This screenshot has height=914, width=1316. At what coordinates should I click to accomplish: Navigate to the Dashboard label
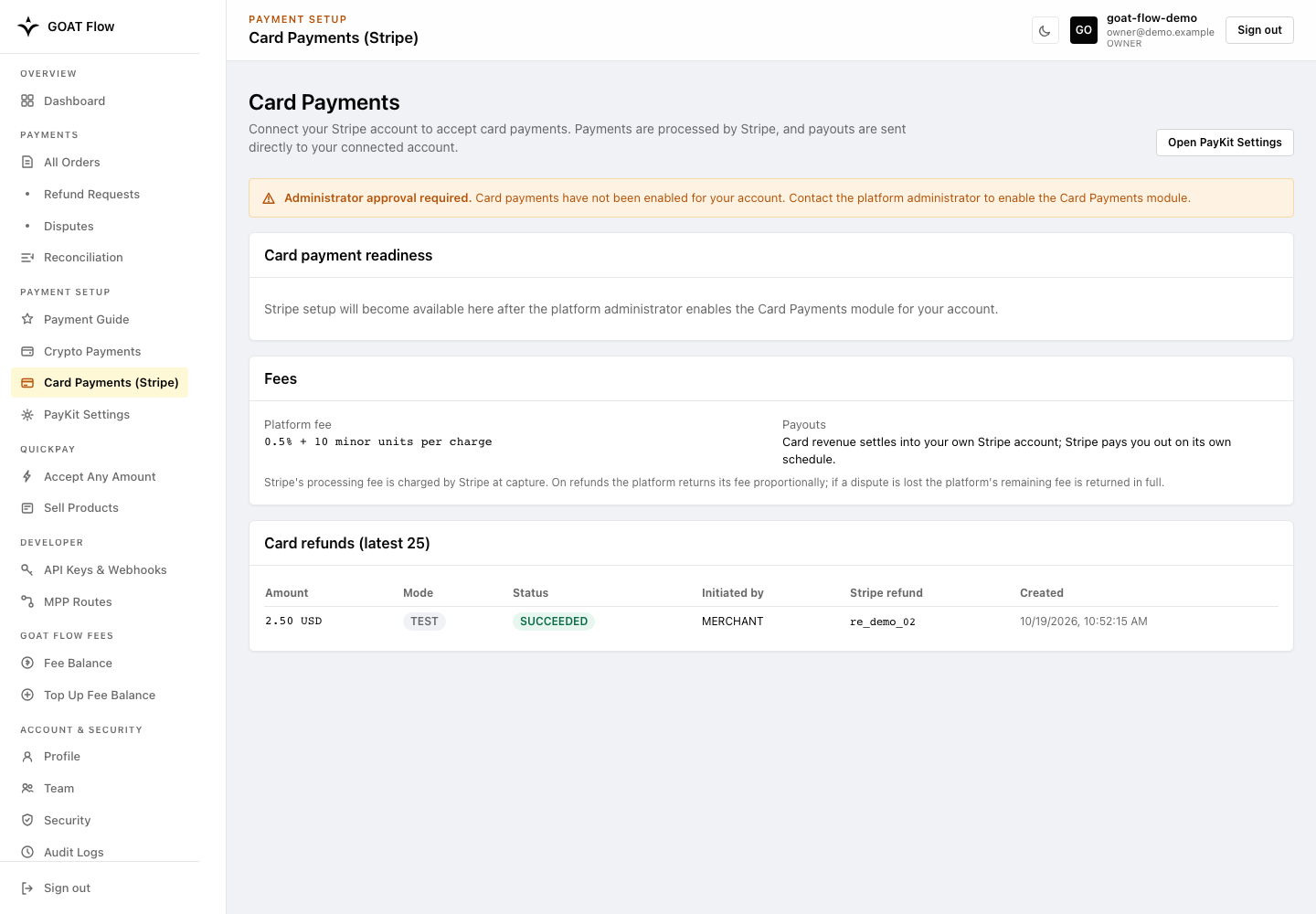coord(74,101)
